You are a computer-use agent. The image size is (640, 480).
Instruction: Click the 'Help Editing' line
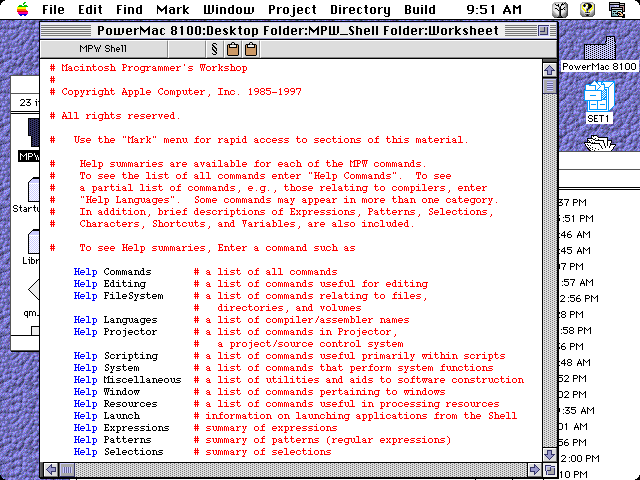click(x=251, y=284)
